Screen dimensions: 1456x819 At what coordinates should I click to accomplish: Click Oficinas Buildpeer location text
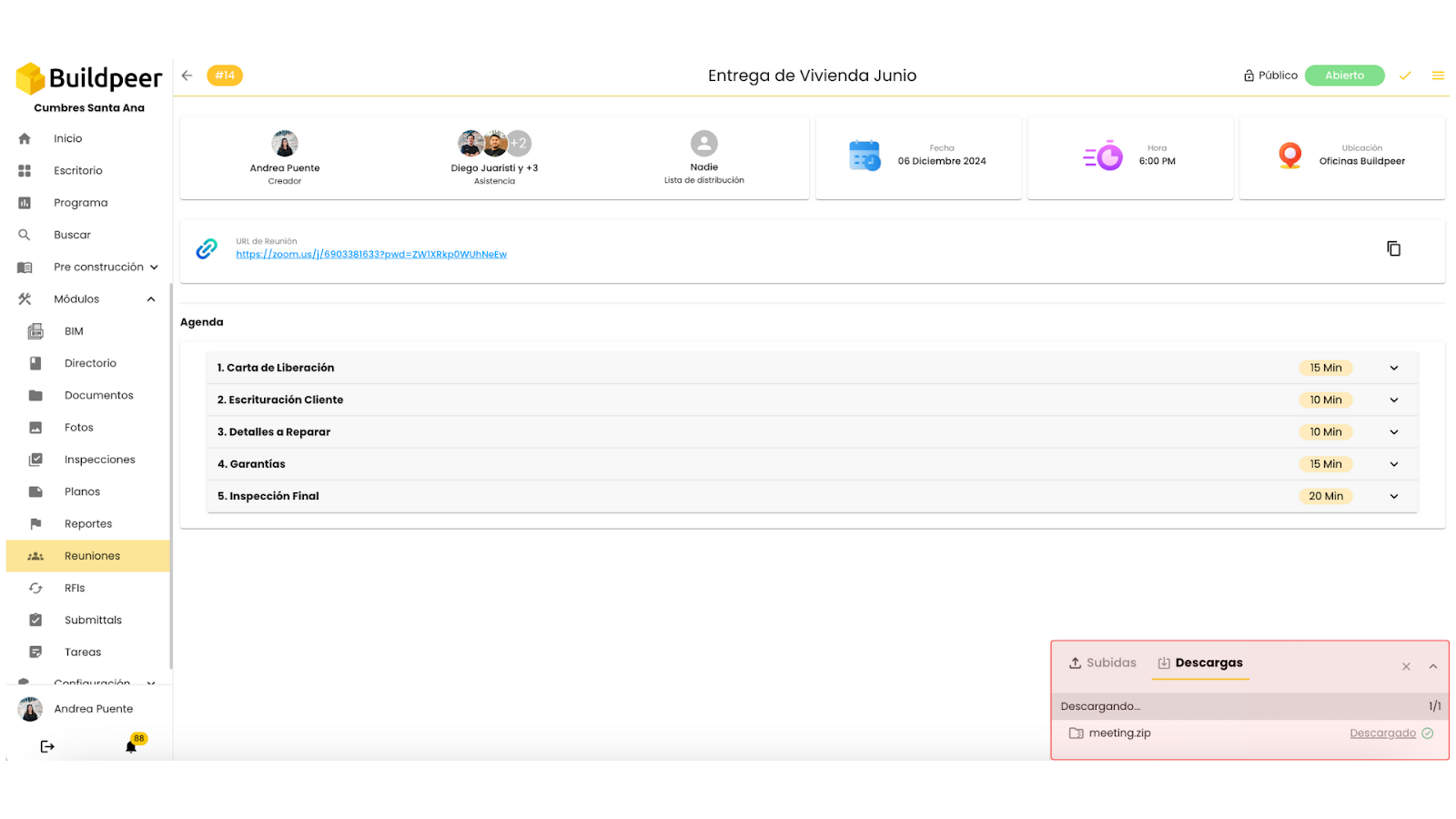point(1361,161)
